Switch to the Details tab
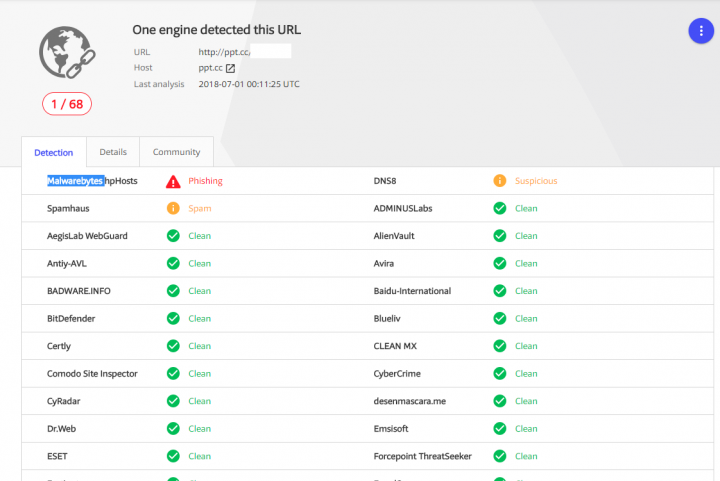This screenshot has height=481, width=720. (113, 152)
